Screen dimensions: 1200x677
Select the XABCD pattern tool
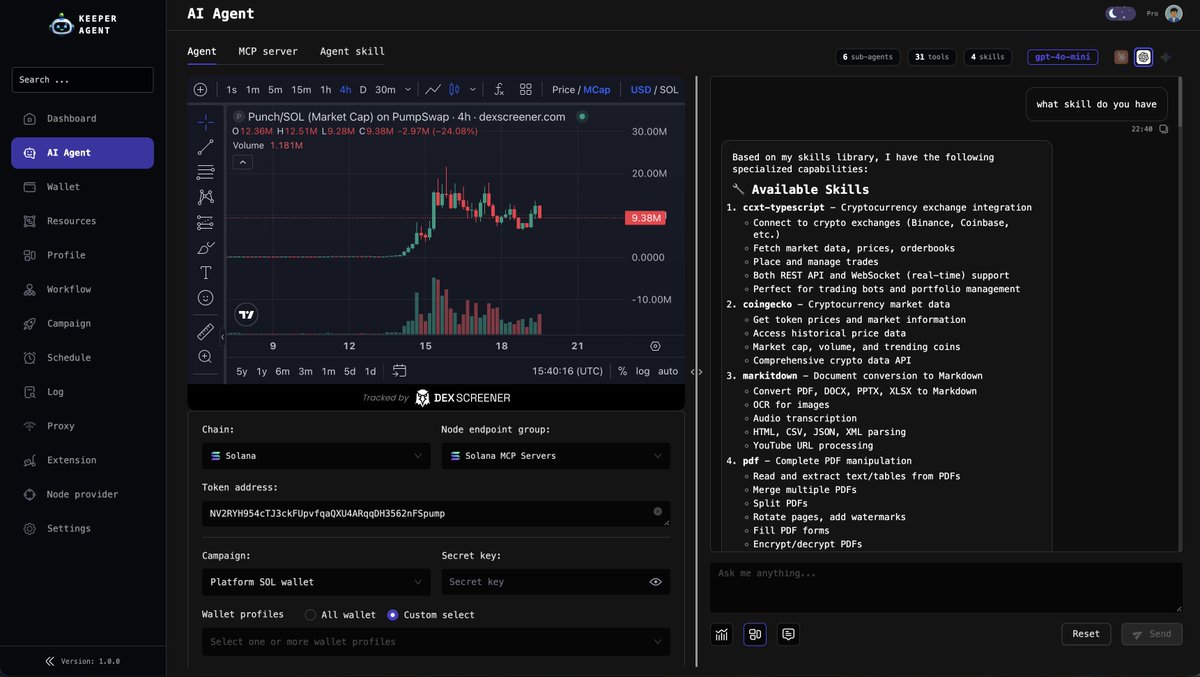[205, 197]
